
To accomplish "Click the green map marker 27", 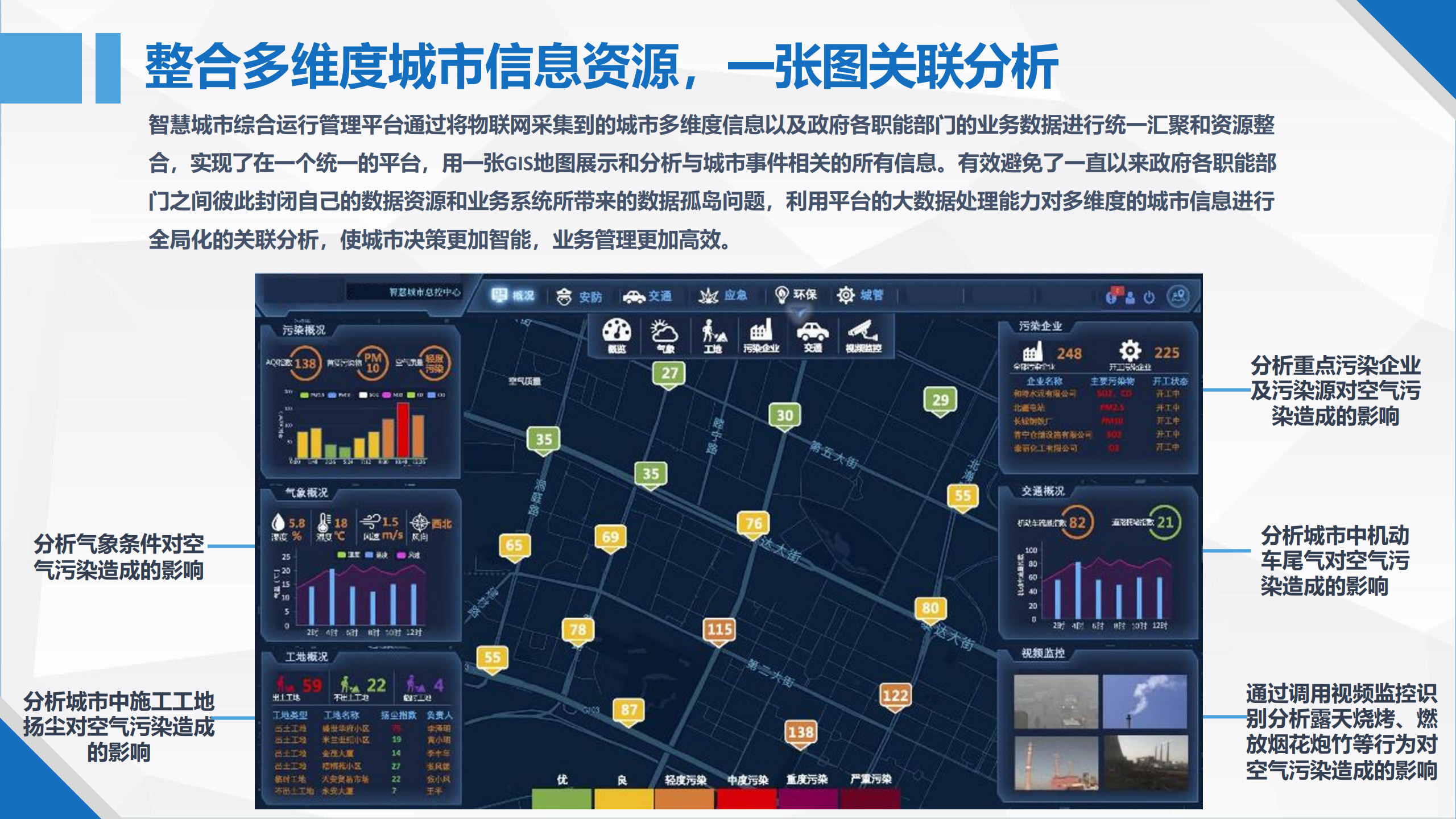I will [x=669, y=374].
